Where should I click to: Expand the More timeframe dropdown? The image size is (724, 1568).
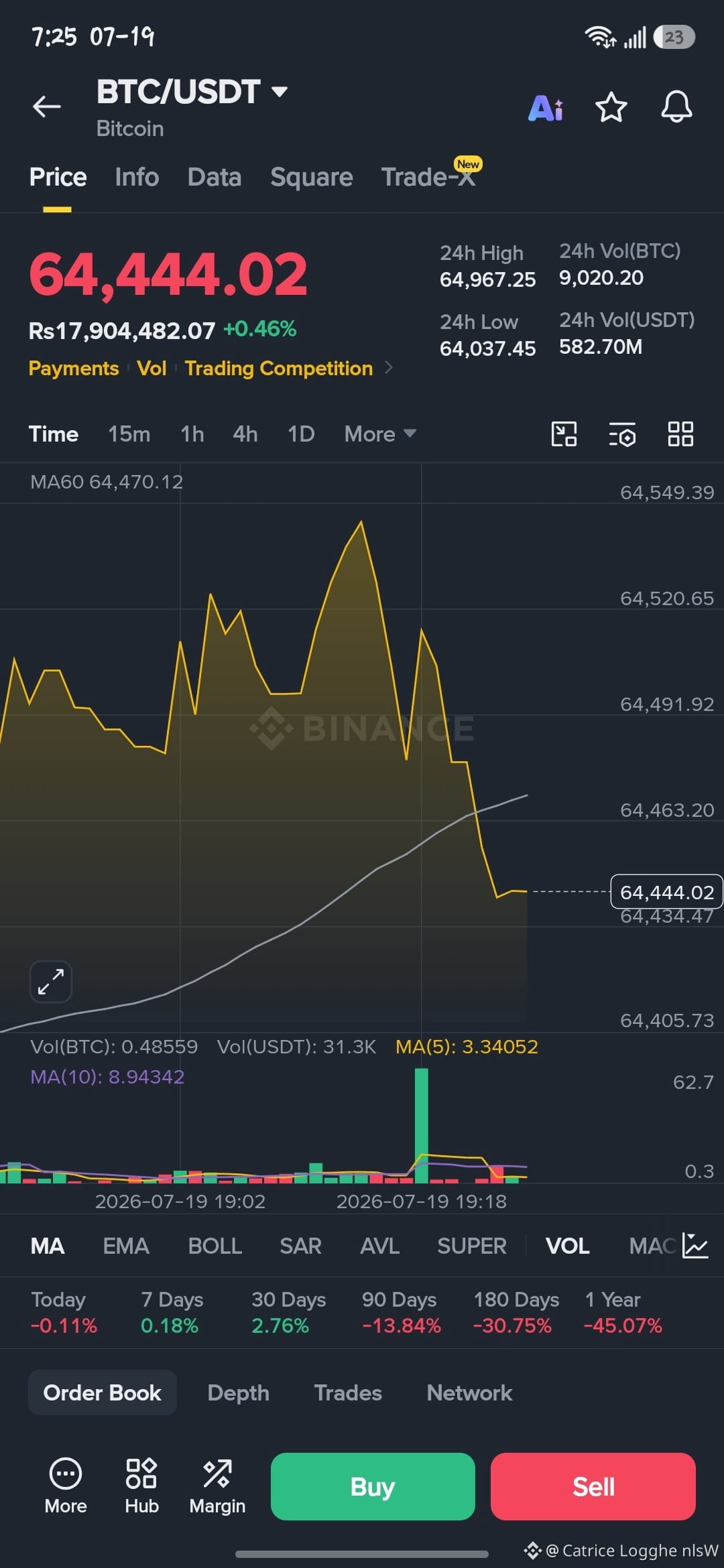pyautogui.click(x=380, y=434)
